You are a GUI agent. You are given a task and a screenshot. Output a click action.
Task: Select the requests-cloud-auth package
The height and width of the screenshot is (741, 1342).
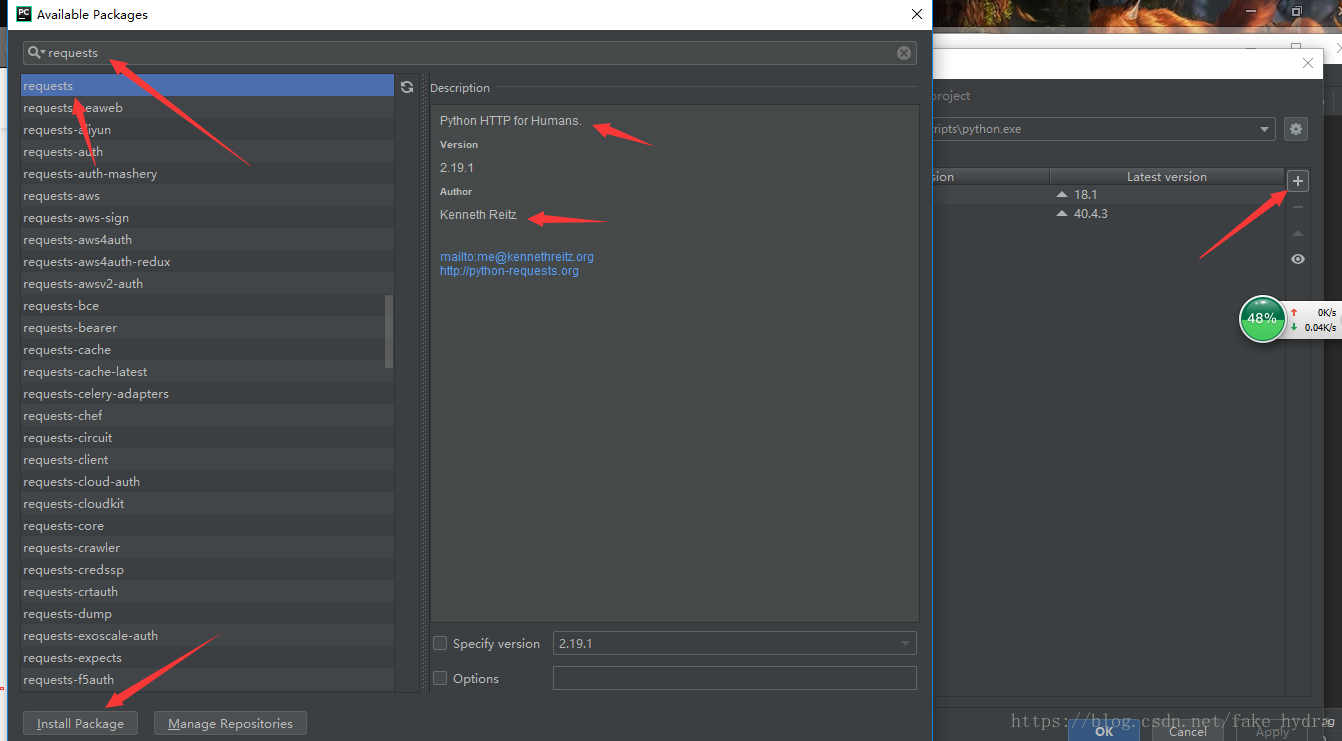tap(207, 482)
